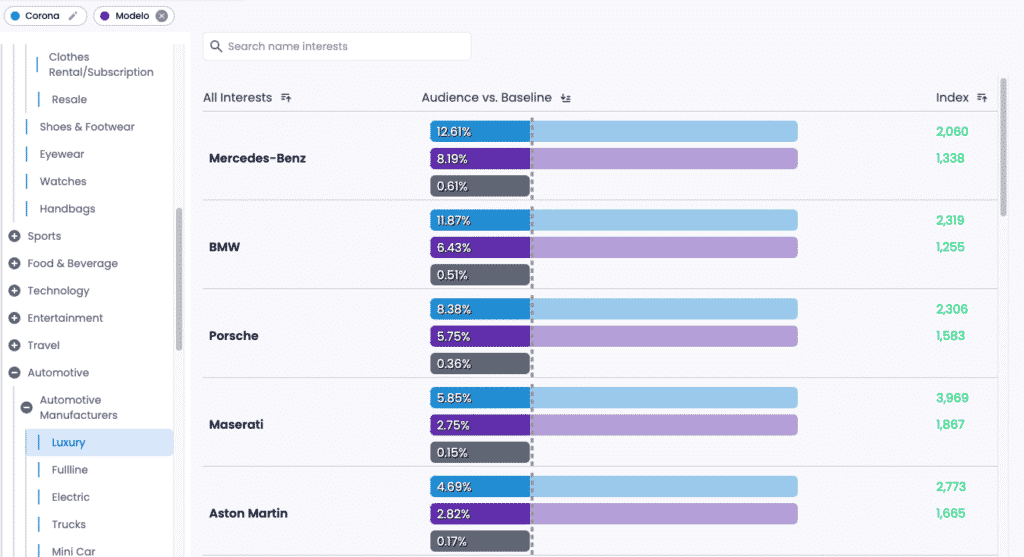Click the 1,583 Porsche index value
Image resolution: width=1024 pixels, height=557 pixels.
point(950,336)
